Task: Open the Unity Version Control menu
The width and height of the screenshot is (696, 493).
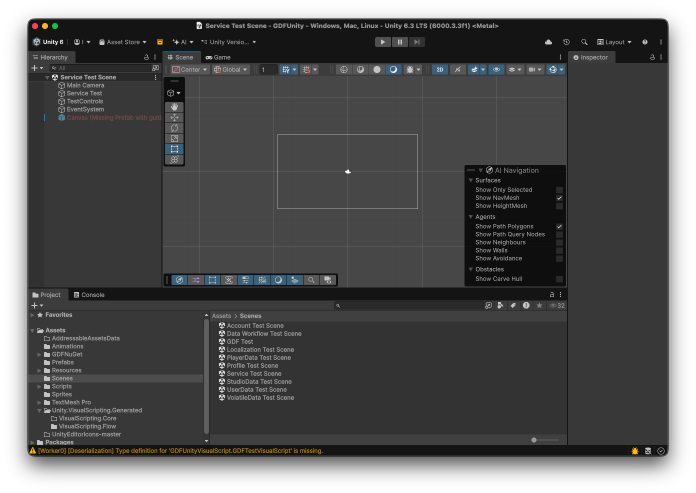Action: click(229, 42)
